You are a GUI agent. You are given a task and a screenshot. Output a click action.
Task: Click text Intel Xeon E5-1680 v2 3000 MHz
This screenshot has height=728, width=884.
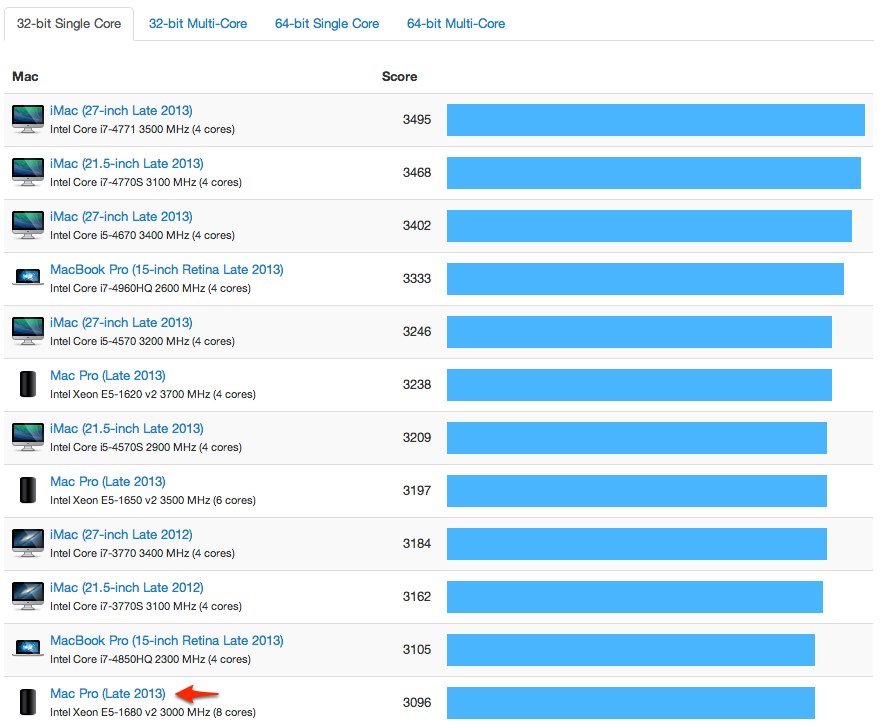[x=130, y=712]
